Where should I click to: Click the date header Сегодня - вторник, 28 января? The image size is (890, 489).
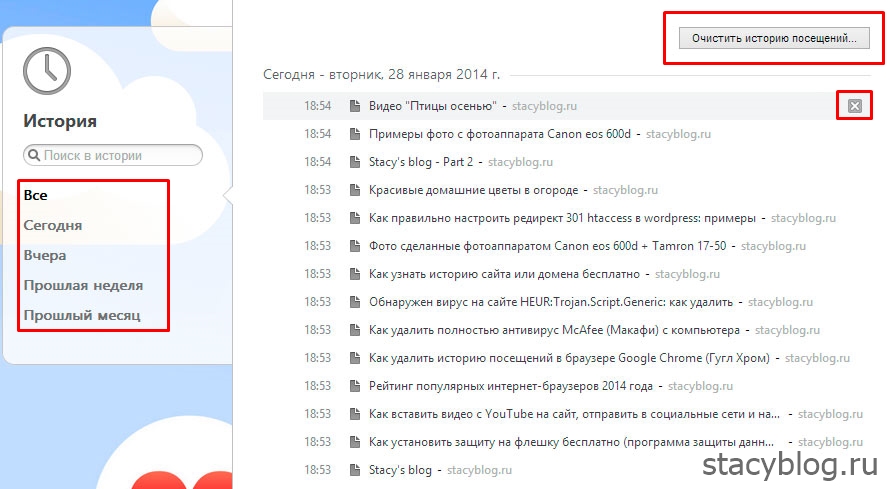click(x=381, y=74)
